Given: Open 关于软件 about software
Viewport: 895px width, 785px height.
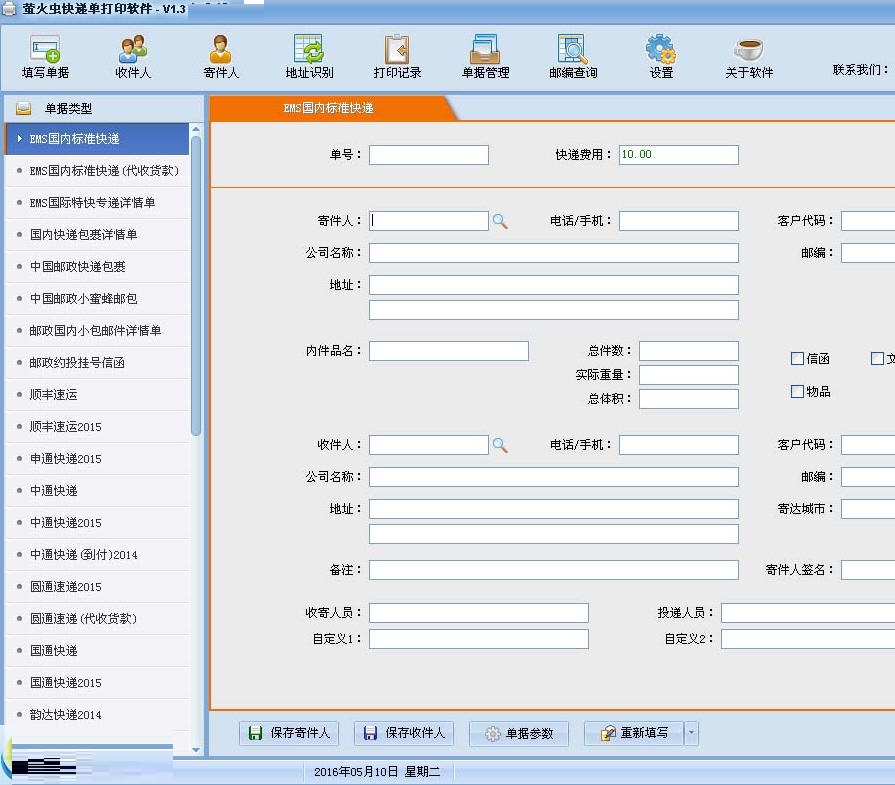Looking at the screenshot, I should [x=749, y=57].
